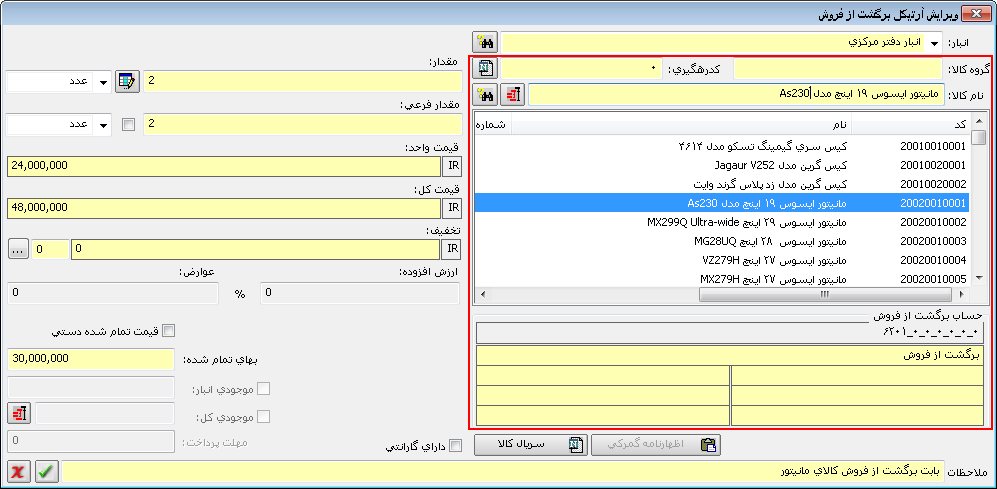
Task: Select row VZ279H monitor
Action: coord(722,259)
